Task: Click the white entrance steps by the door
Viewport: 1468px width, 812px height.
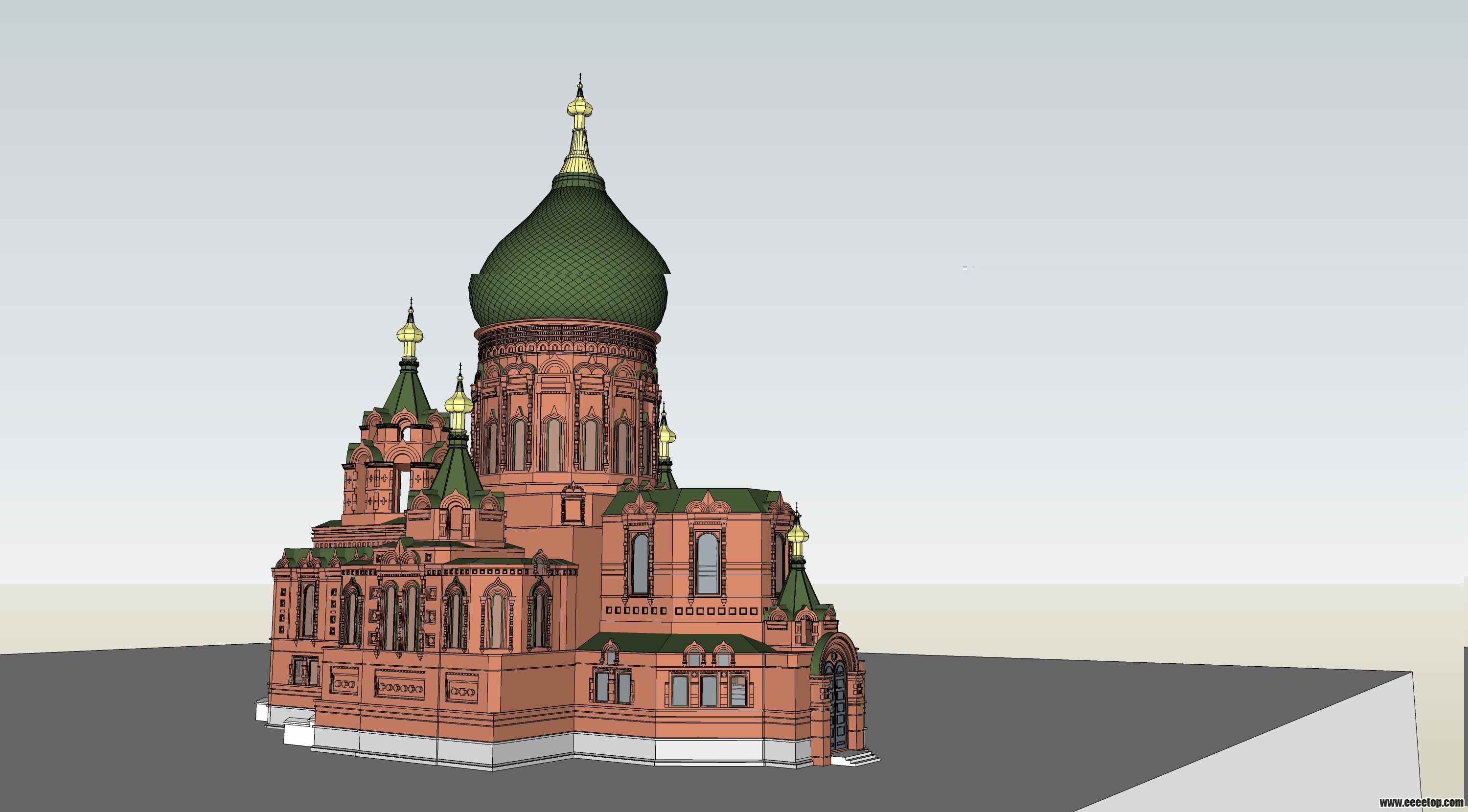Action: point(855,759)
